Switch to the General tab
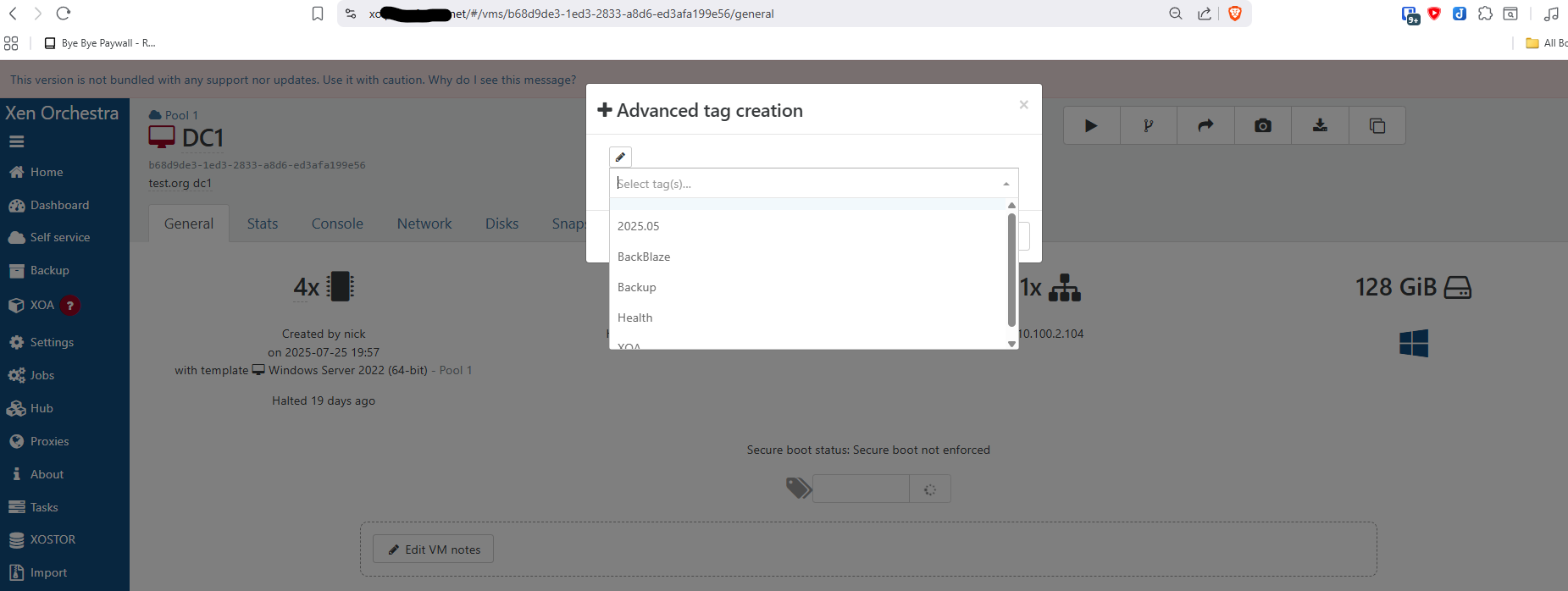Viewport: 1568px width, 591px height. point(189,224)
